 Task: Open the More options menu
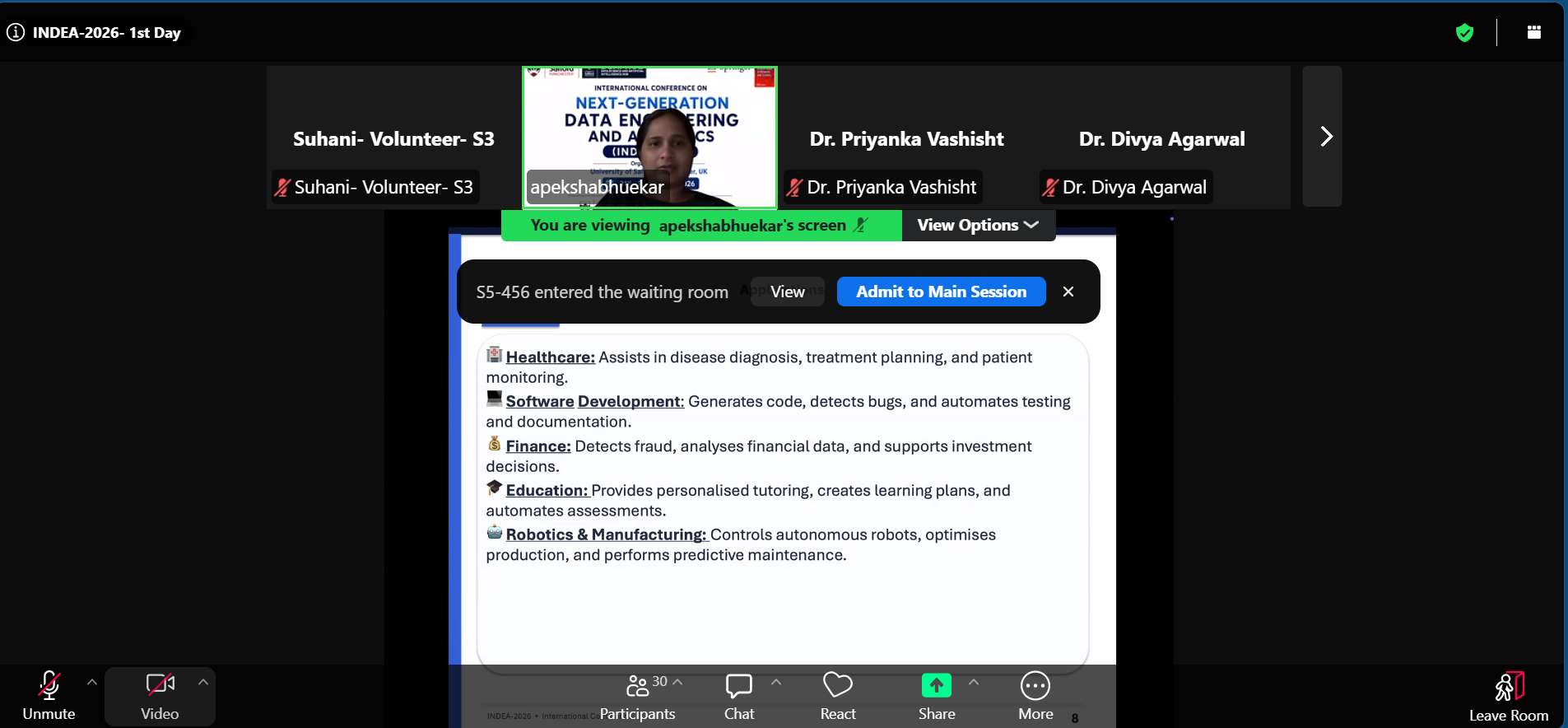1035,697
